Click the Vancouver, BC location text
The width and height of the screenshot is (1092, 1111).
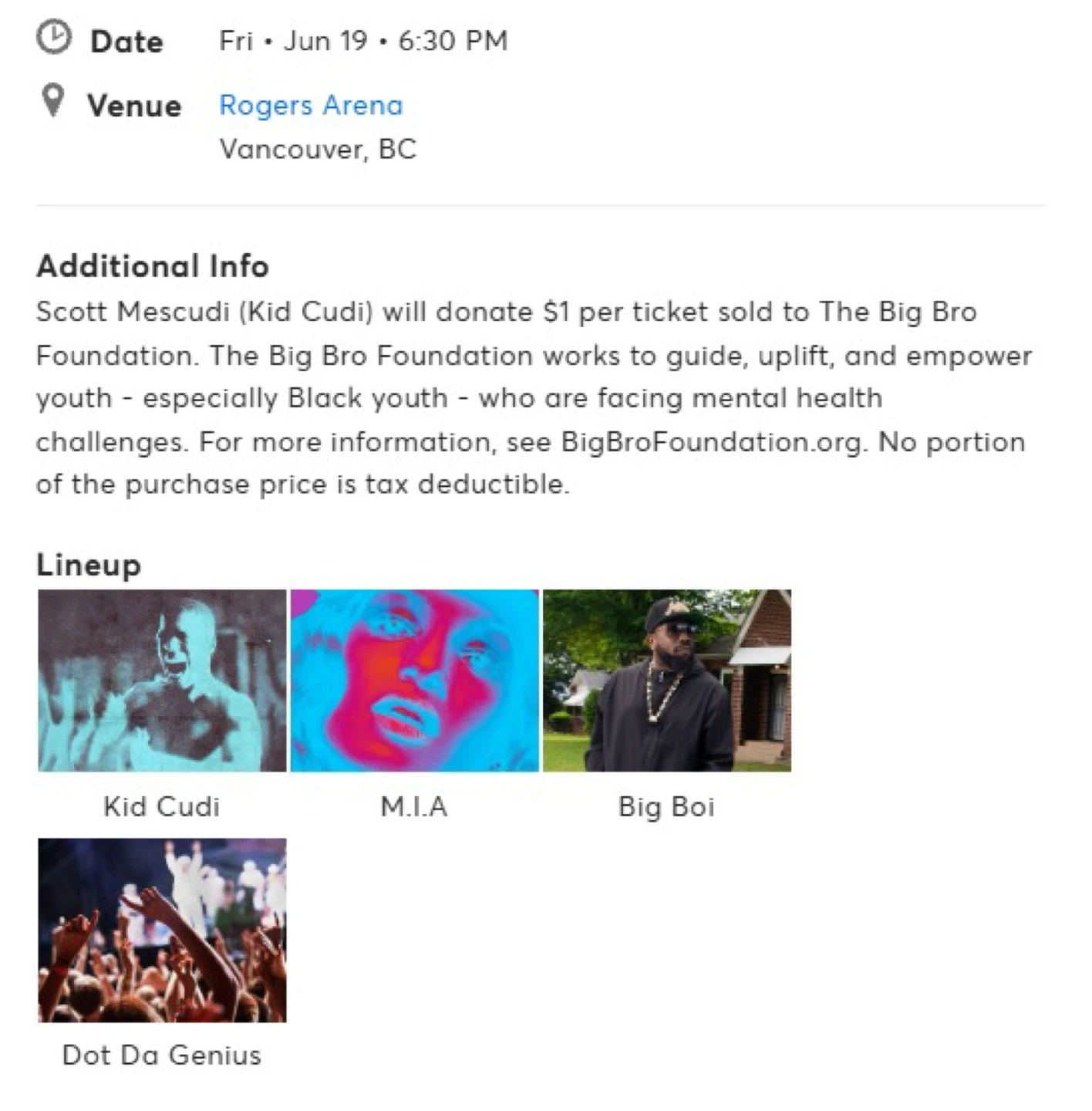[x=318, y=149]
